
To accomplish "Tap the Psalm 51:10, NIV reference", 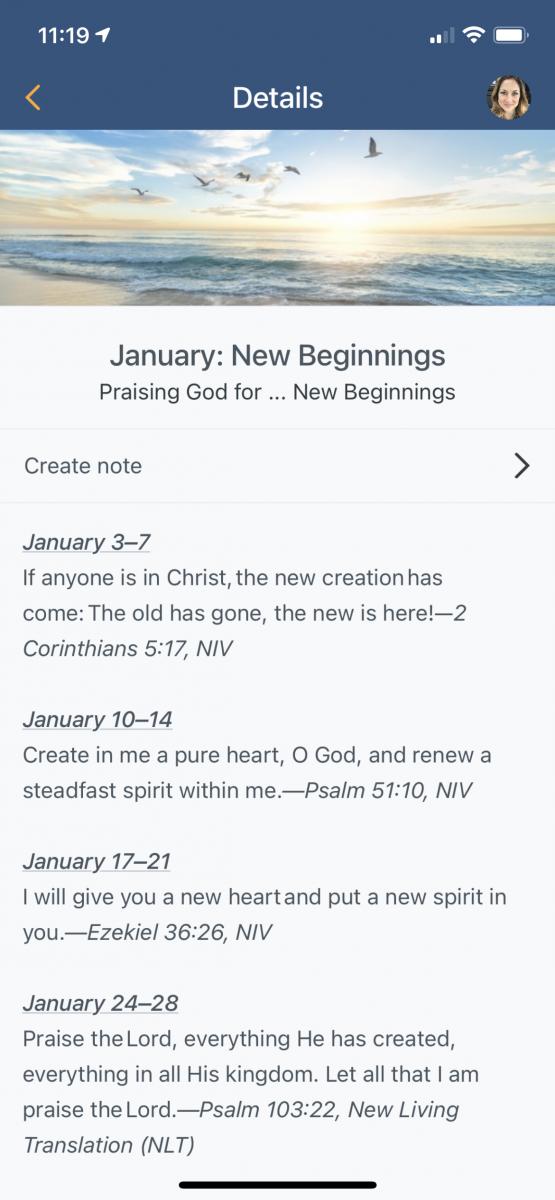I will (x=388, y=791).
